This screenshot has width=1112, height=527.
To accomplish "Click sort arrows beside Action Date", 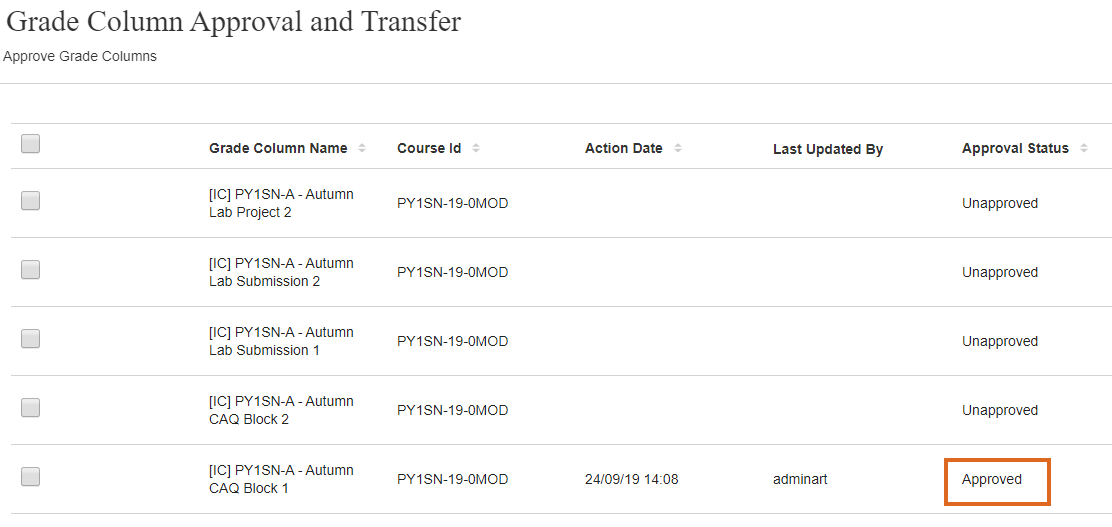I will [x=678, y=148].
